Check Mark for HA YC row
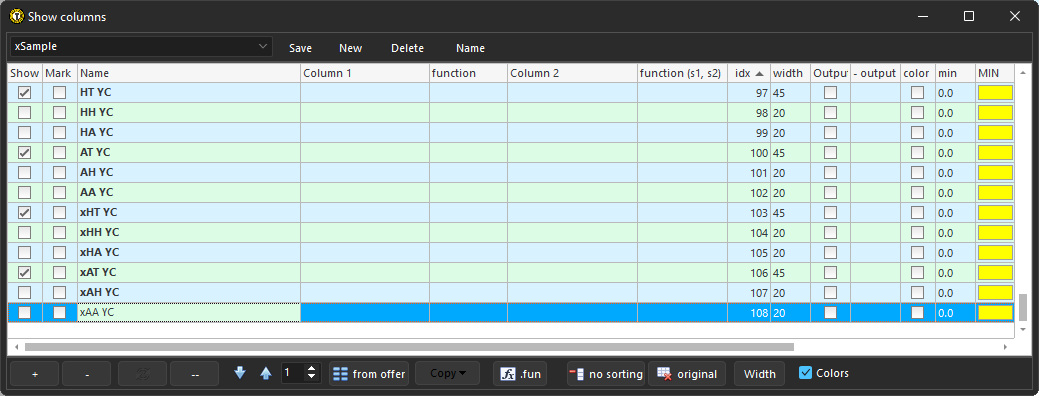The image size is (1039, 396). 60,132
